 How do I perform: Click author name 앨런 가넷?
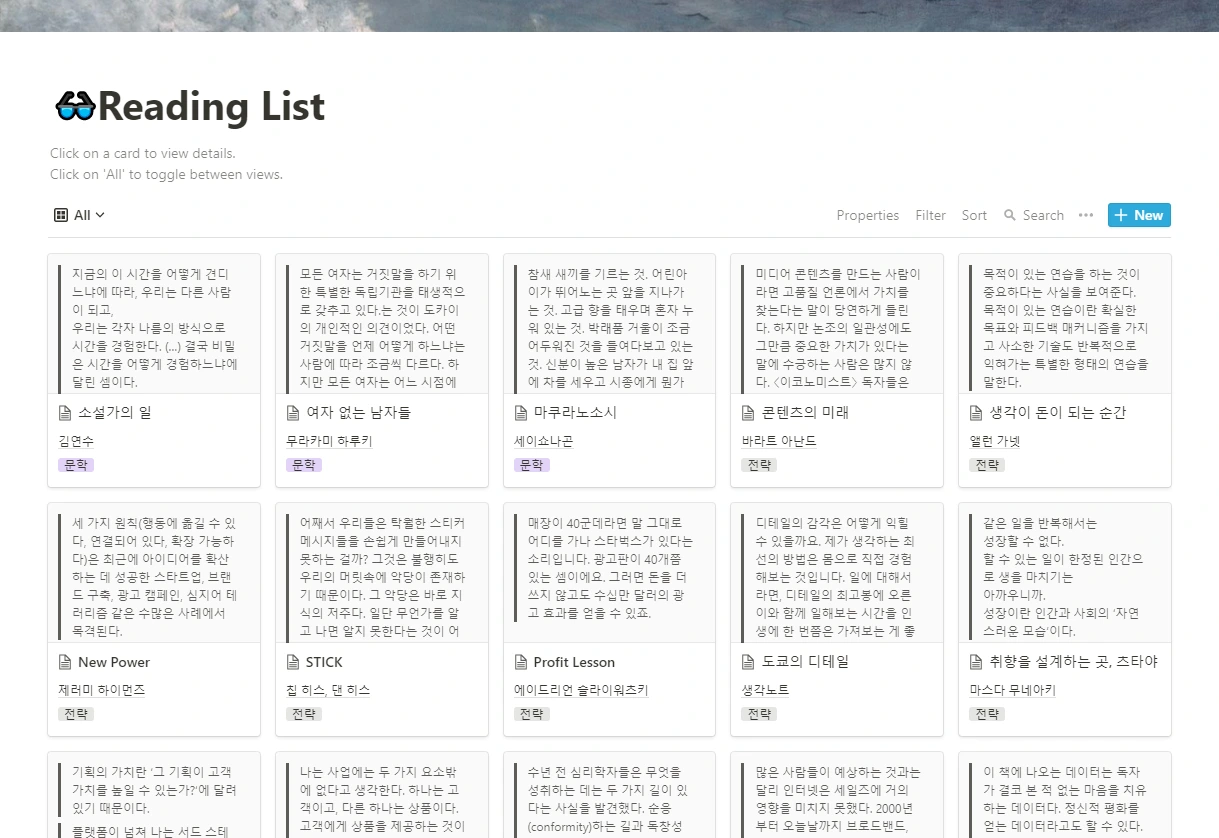click(x=995, y=441)
